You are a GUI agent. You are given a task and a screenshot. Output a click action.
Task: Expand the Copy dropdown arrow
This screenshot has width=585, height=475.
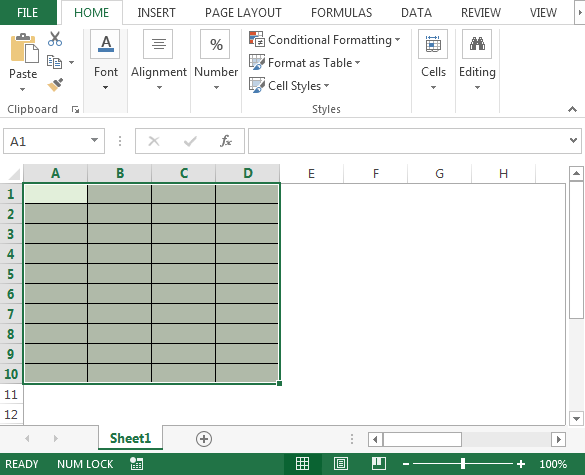[71, 62]
